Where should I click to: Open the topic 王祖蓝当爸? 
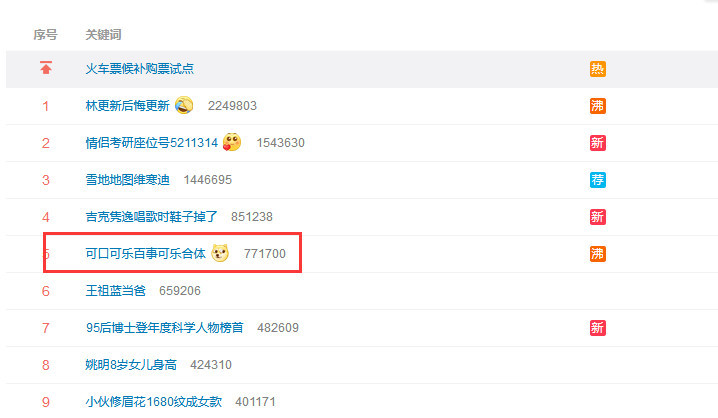116,291
